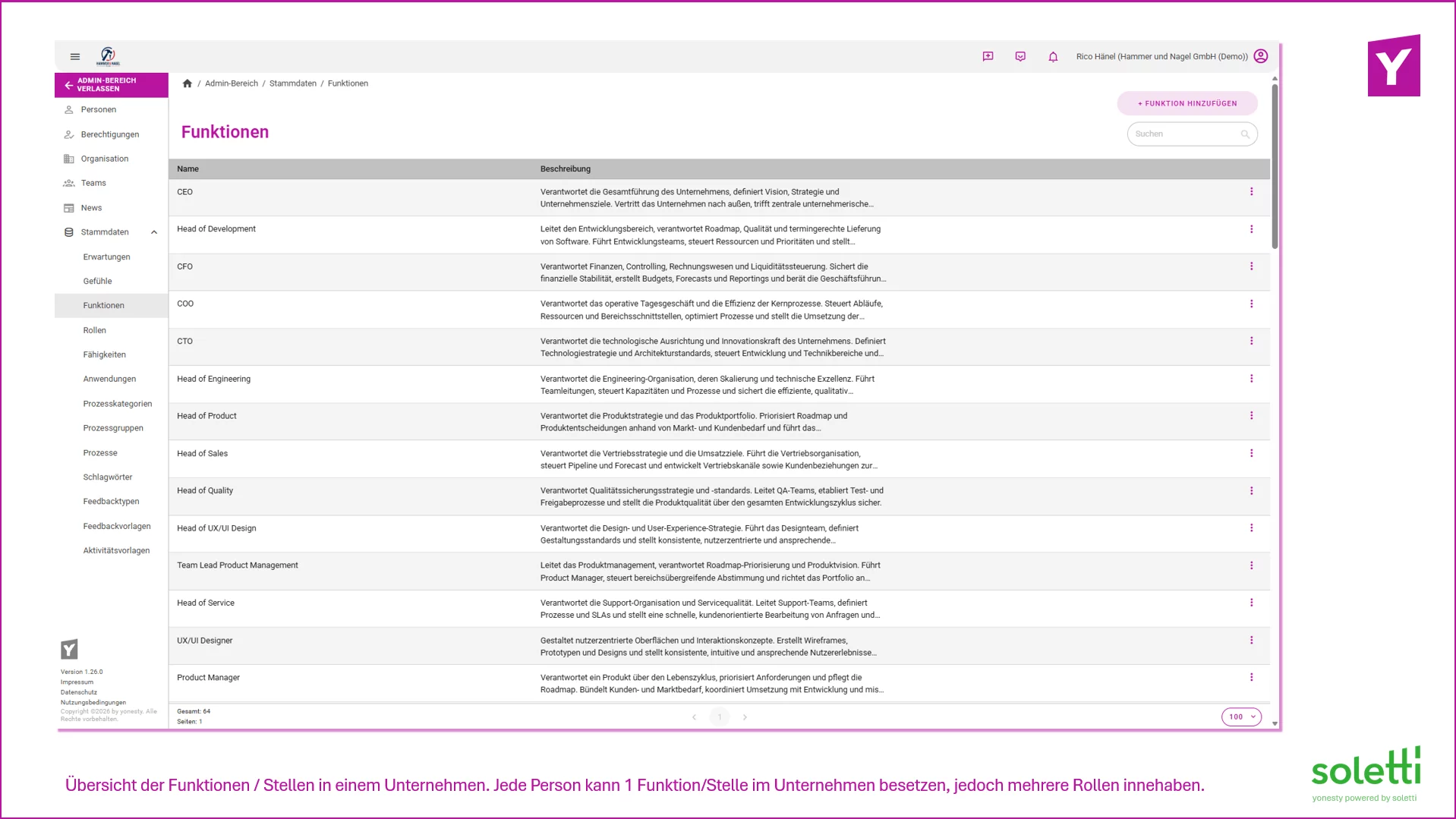Click the Stammdaten breadcrumb link
Image resolution: width=1456 pixels, height=819 pixels.
pos(293,83)
